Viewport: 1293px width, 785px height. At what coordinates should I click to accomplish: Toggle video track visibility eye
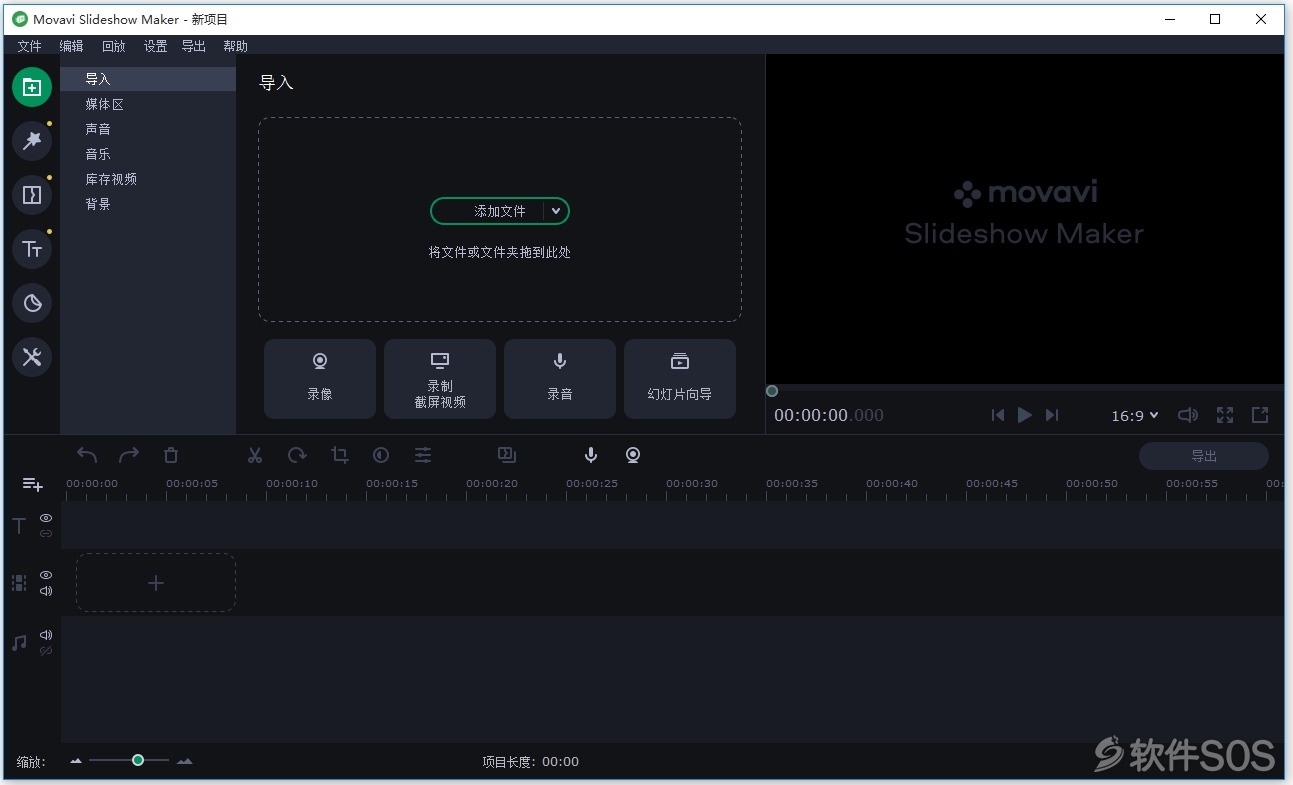pos(46,575)
